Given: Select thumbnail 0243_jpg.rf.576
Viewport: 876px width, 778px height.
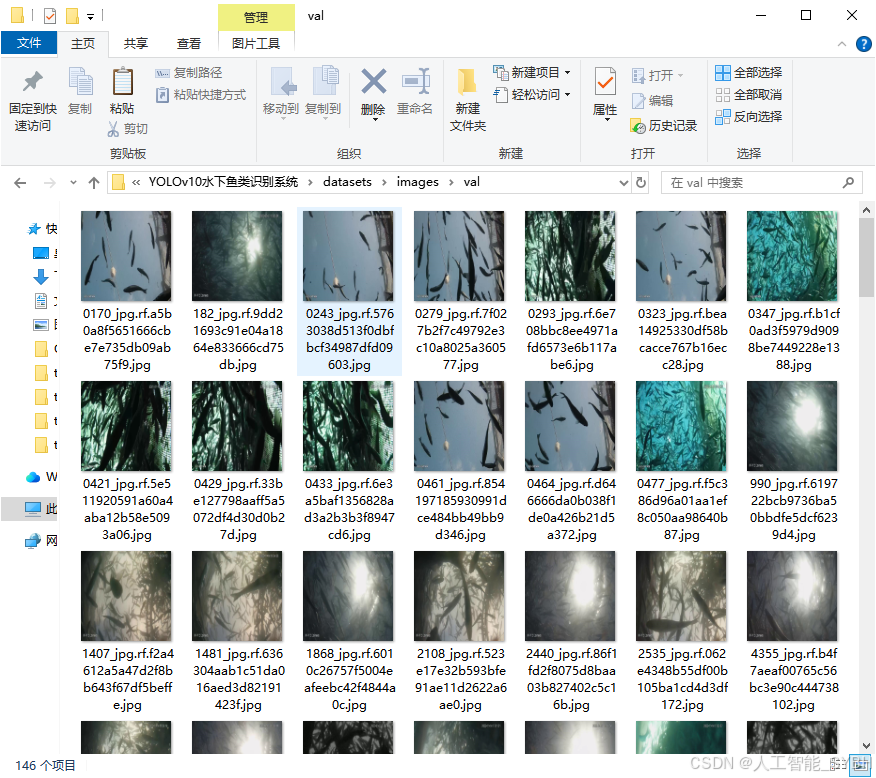Looking at the screenshot, I should 348,256.
